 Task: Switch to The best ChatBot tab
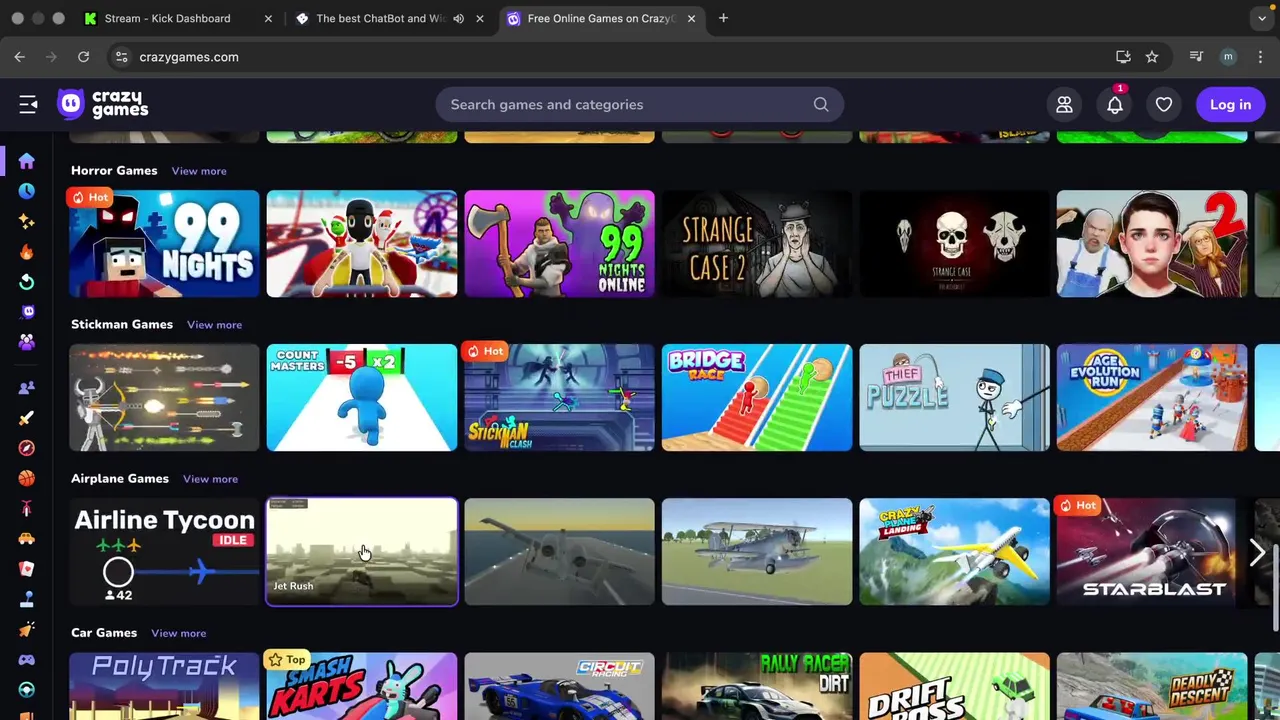(x=380, y=18)
